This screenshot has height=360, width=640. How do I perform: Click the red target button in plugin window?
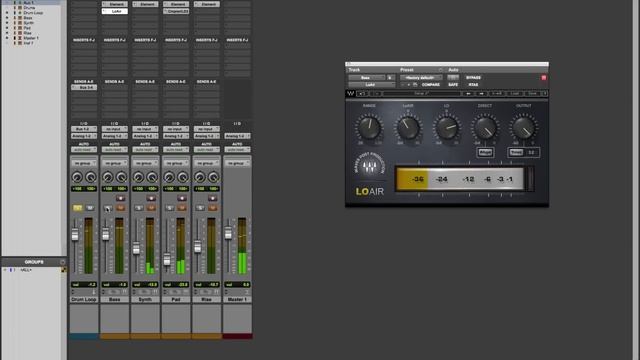[544, 78]
